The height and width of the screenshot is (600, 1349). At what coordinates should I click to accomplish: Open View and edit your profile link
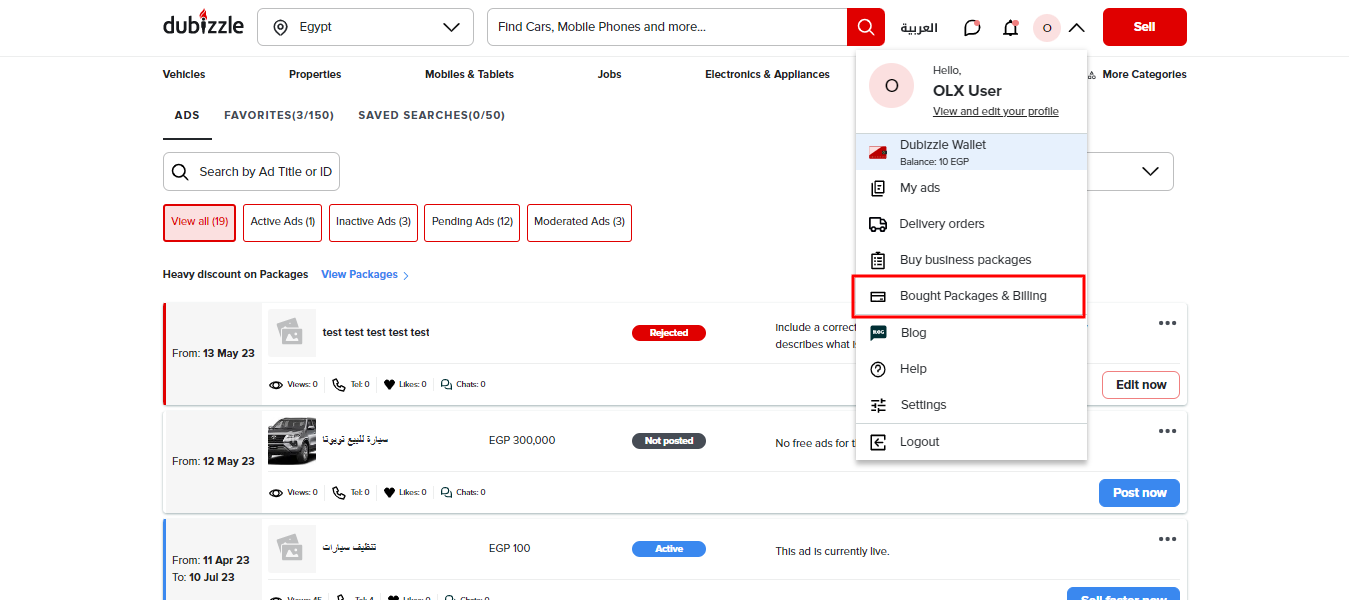coord(996,111)
